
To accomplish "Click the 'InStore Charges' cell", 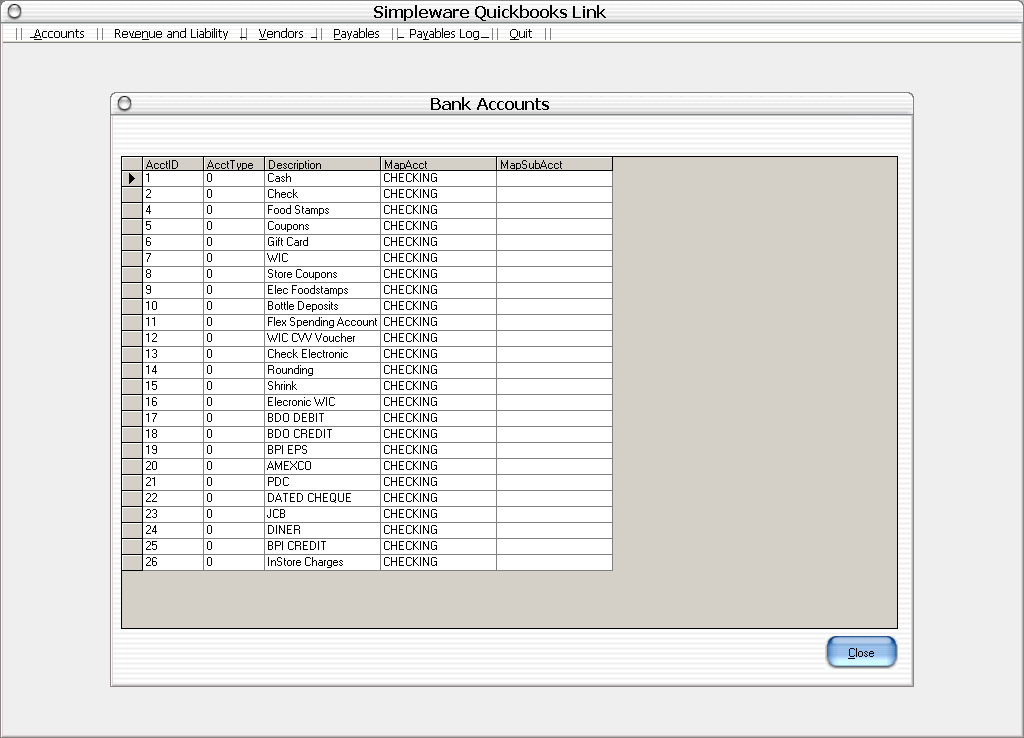I will pyautogui.click(x=323, y=562).
